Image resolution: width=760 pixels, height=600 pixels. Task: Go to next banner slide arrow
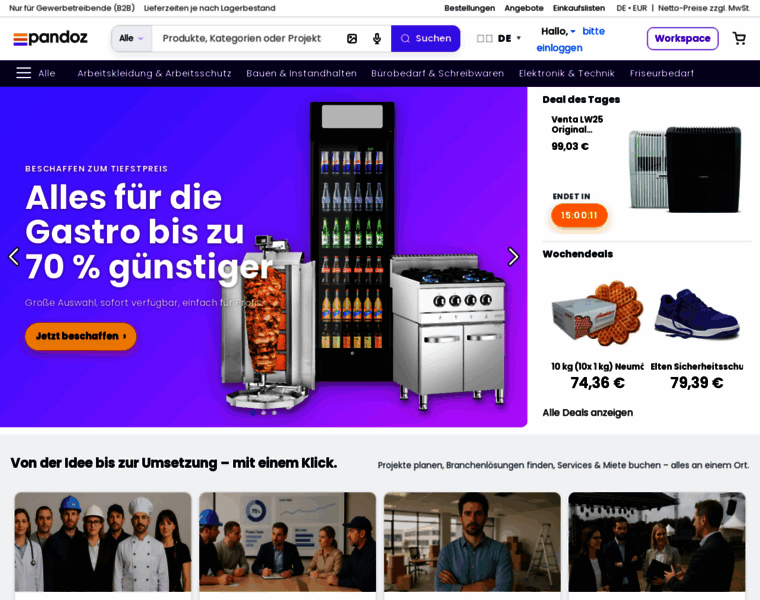click(513, 256)
